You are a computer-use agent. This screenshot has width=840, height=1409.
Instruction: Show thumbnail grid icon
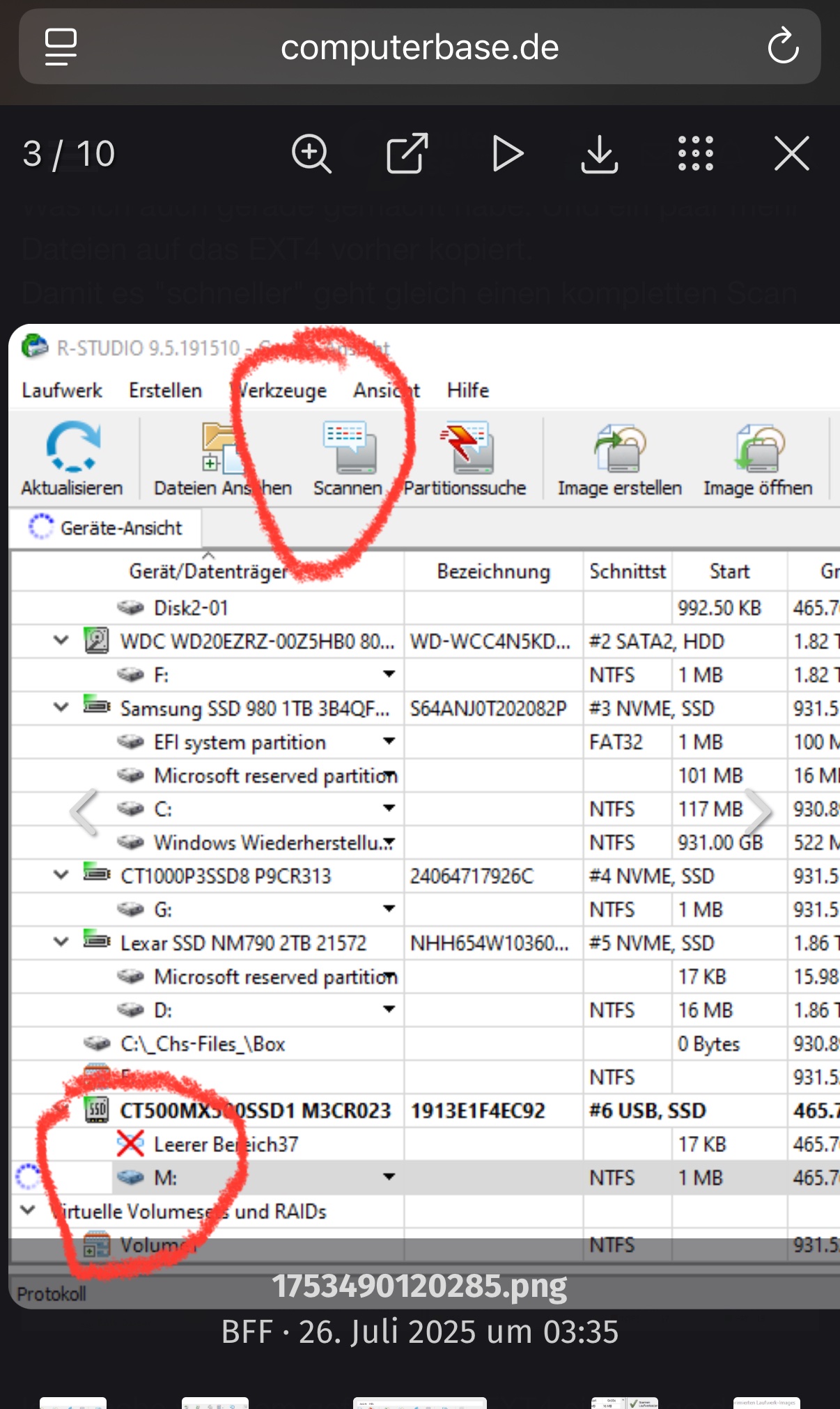pos(696,153)
